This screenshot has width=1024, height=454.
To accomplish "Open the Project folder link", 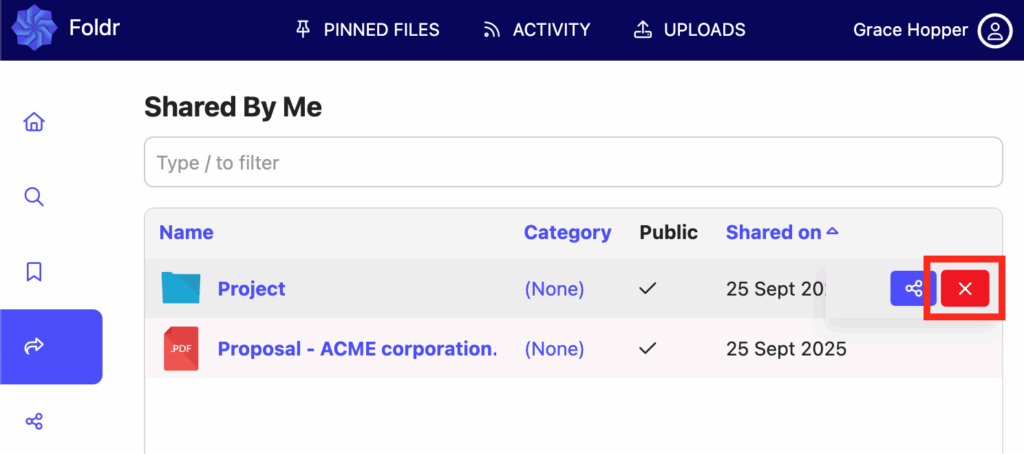I will (251, 289).
